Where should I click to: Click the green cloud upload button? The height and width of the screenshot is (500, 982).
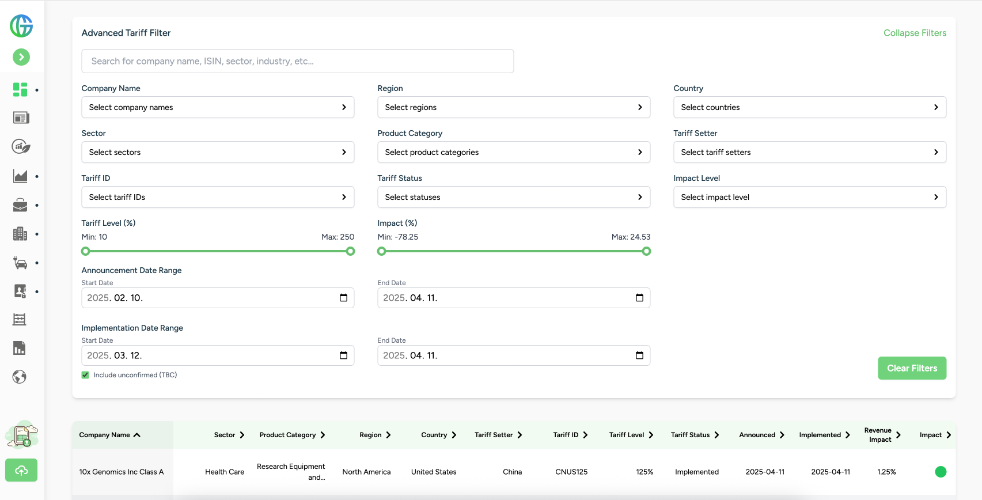pyautogui.click(x=21, y=470)
